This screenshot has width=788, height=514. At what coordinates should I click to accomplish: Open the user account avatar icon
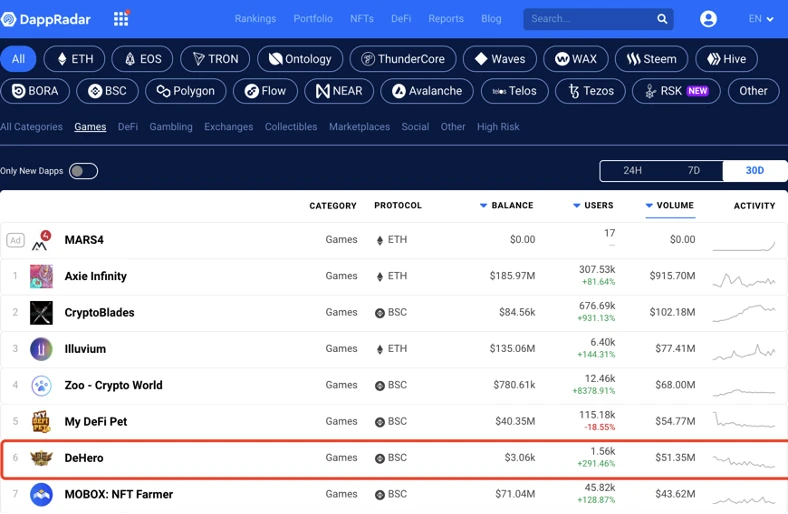[708, 19]
